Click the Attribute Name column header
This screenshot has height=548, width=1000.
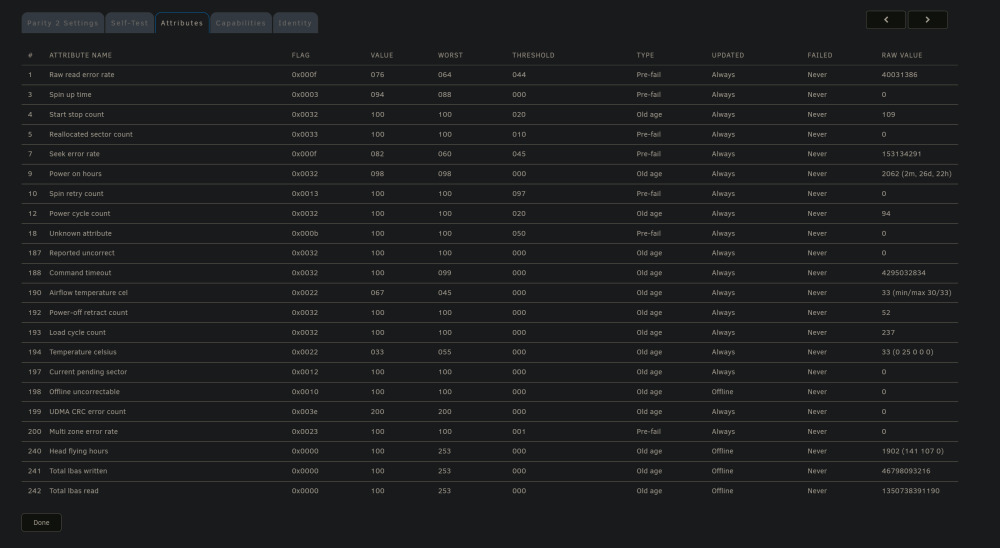click(x=80, y=56)
